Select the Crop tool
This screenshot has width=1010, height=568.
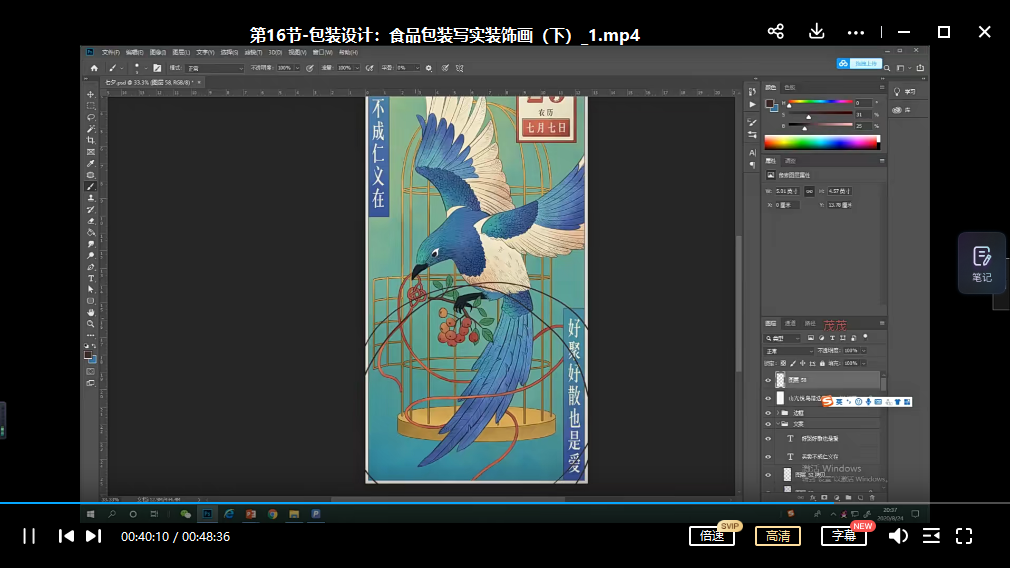pos(91,140)
